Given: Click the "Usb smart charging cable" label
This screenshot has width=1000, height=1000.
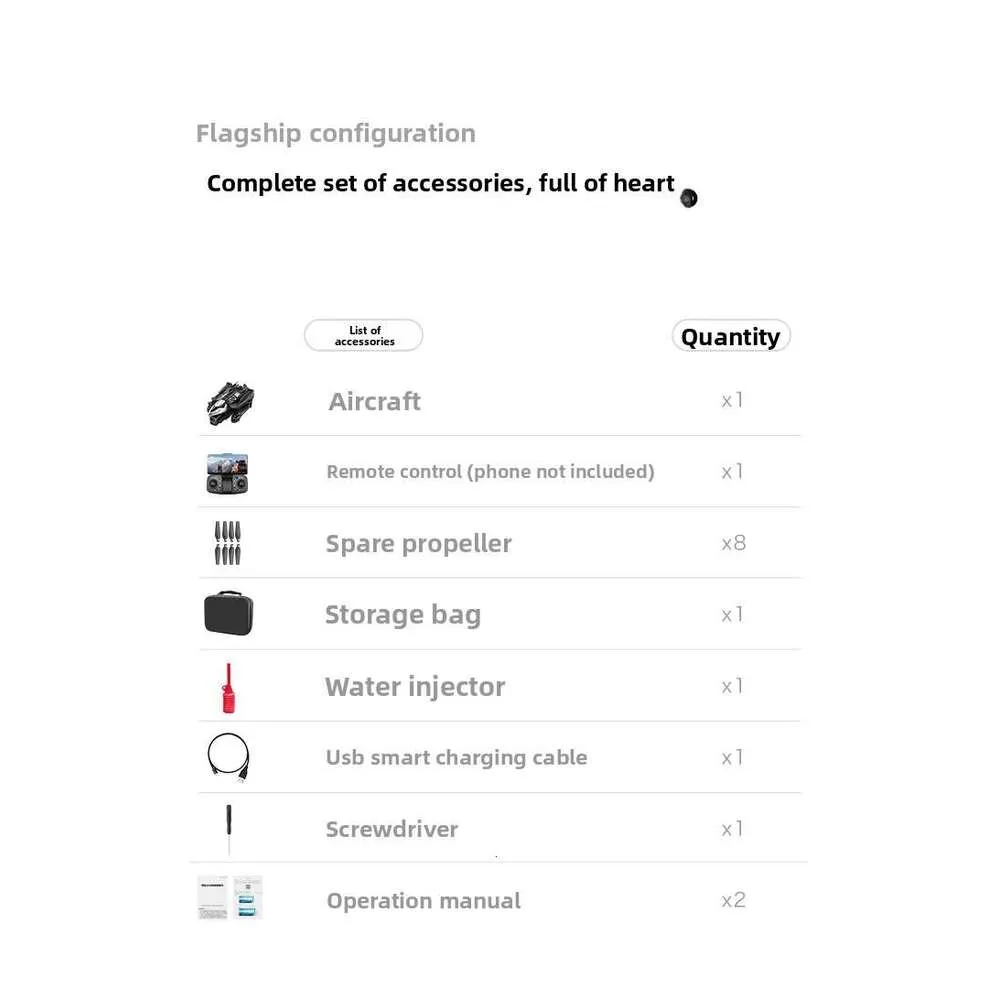Looking at the screenshot, I should 456,757.
